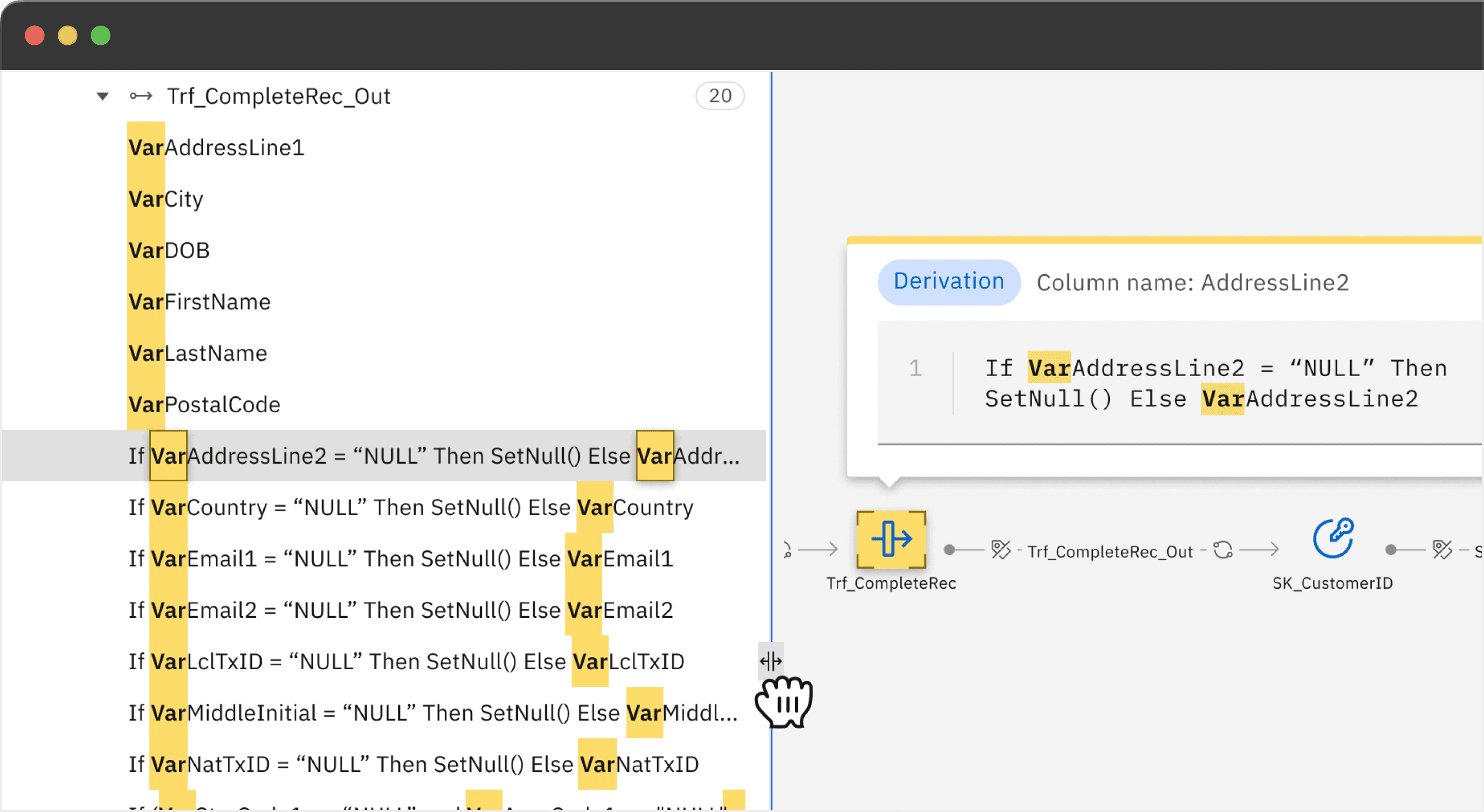The height and width of the screenshot is (812, 1484).
Task: Select the highlighted VarAddressLine2 derivation row
Action: [x=432, y=455]
